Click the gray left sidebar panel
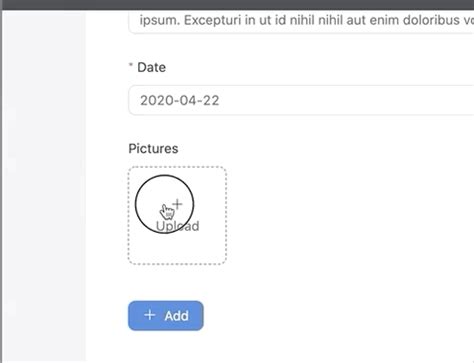The height and width of the screenshot is (363, 474). 44,187
